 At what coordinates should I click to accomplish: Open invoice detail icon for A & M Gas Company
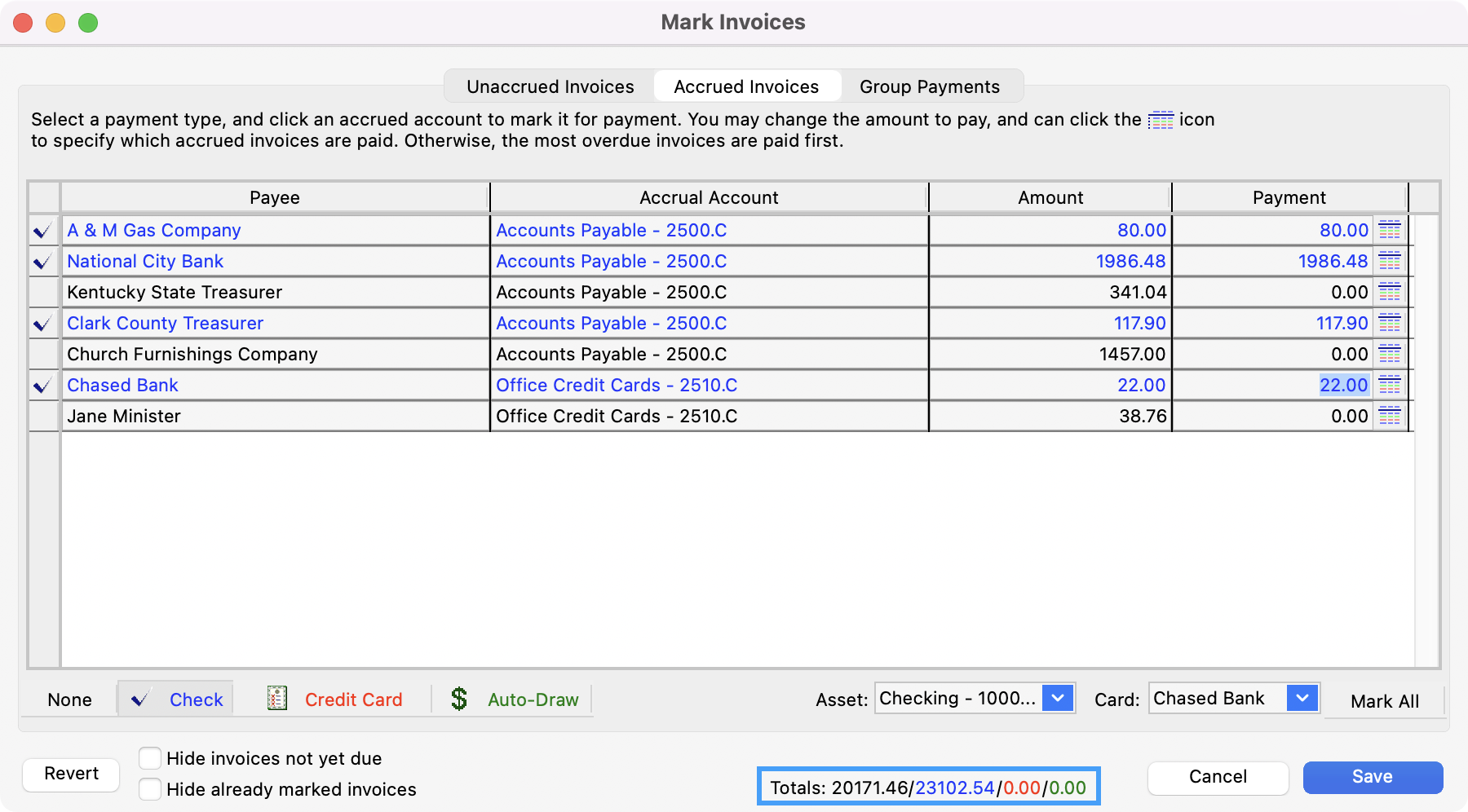coord(1390,231)
